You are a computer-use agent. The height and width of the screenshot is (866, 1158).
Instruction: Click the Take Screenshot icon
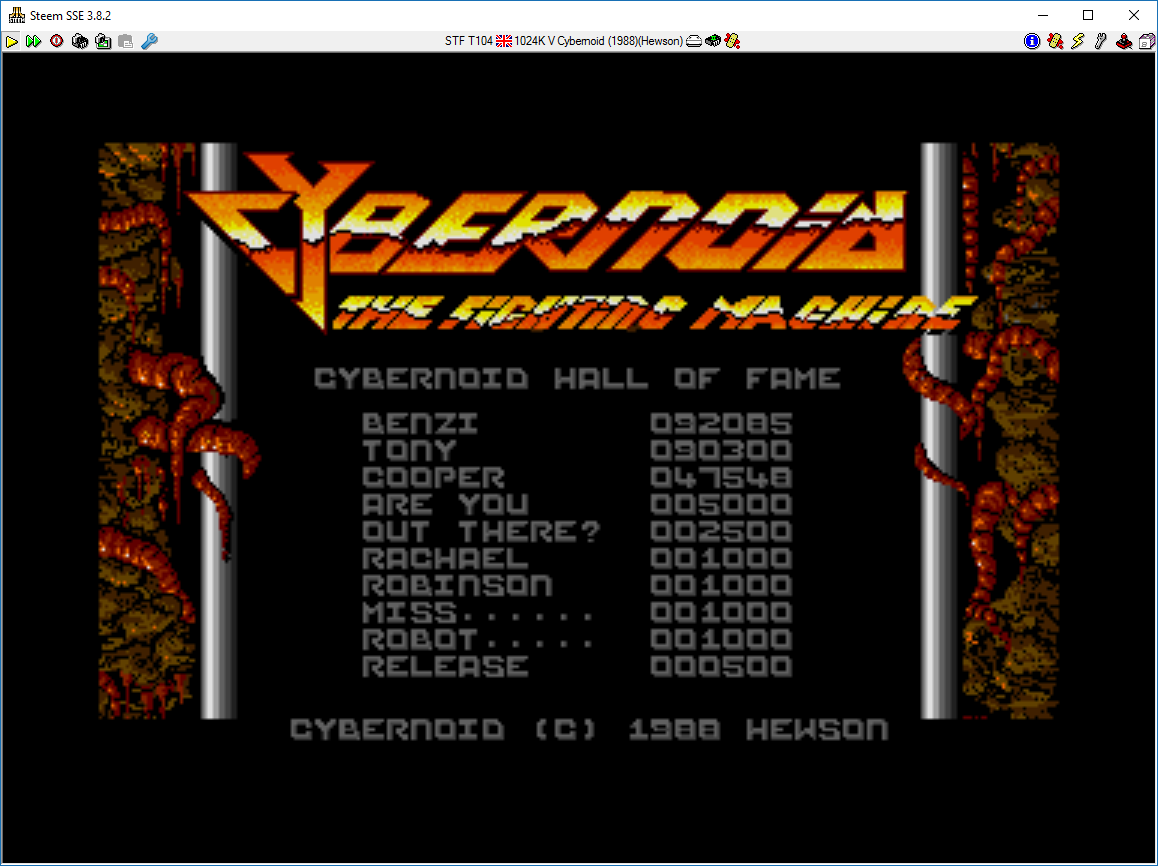102,41
